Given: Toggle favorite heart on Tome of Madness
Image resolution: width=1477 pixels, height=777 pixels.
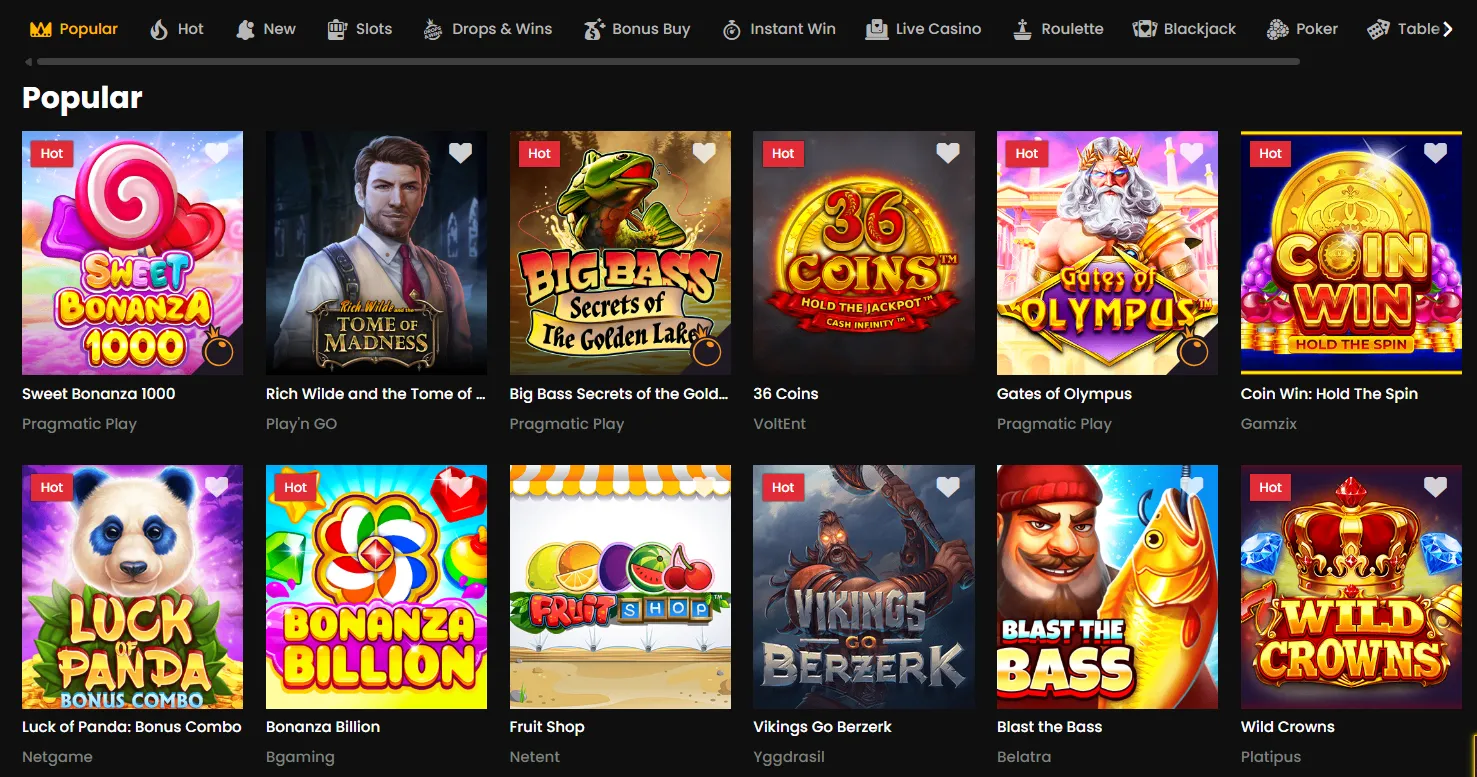Looking at the screenshot, I should tap(460, 153).
